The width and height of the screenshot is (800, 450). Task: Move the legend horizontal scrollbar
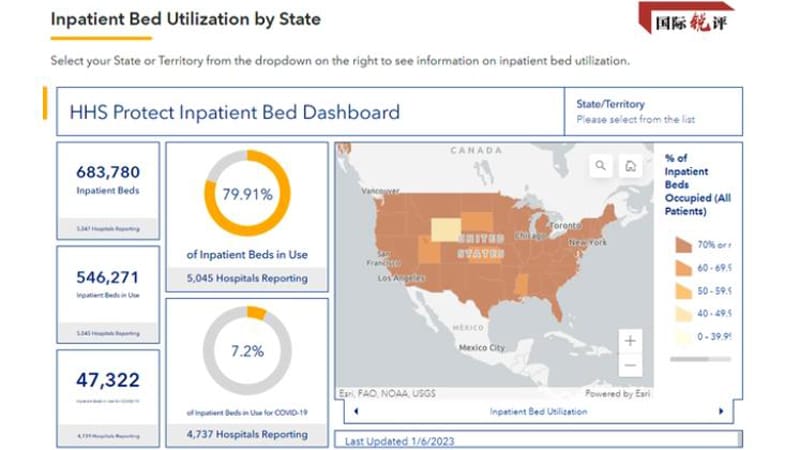pyautogui.click(x=689, y=359)
